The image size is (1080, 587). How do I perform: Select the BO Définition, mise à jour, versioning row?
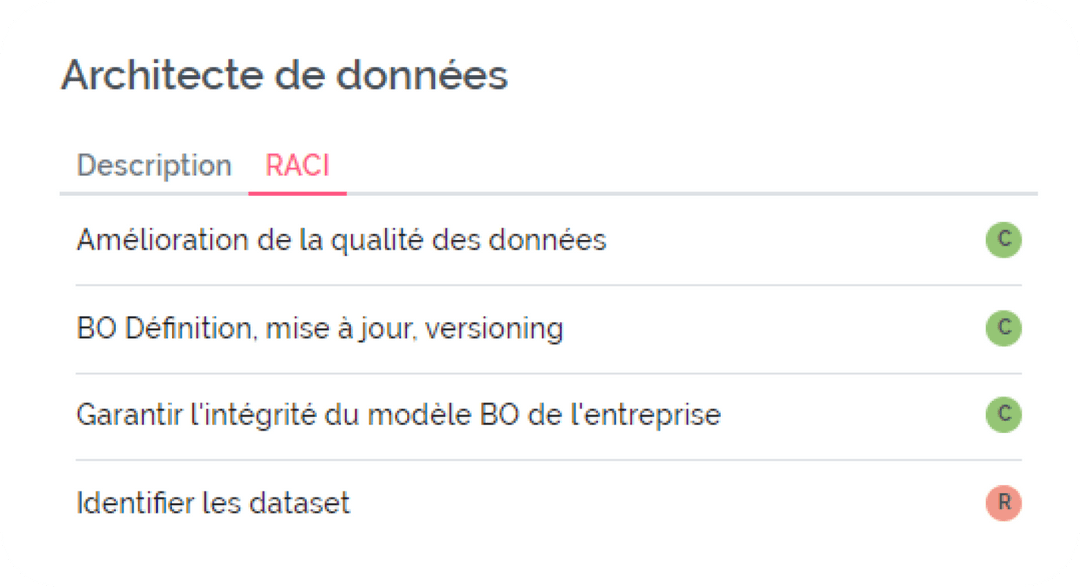(321, 328)
